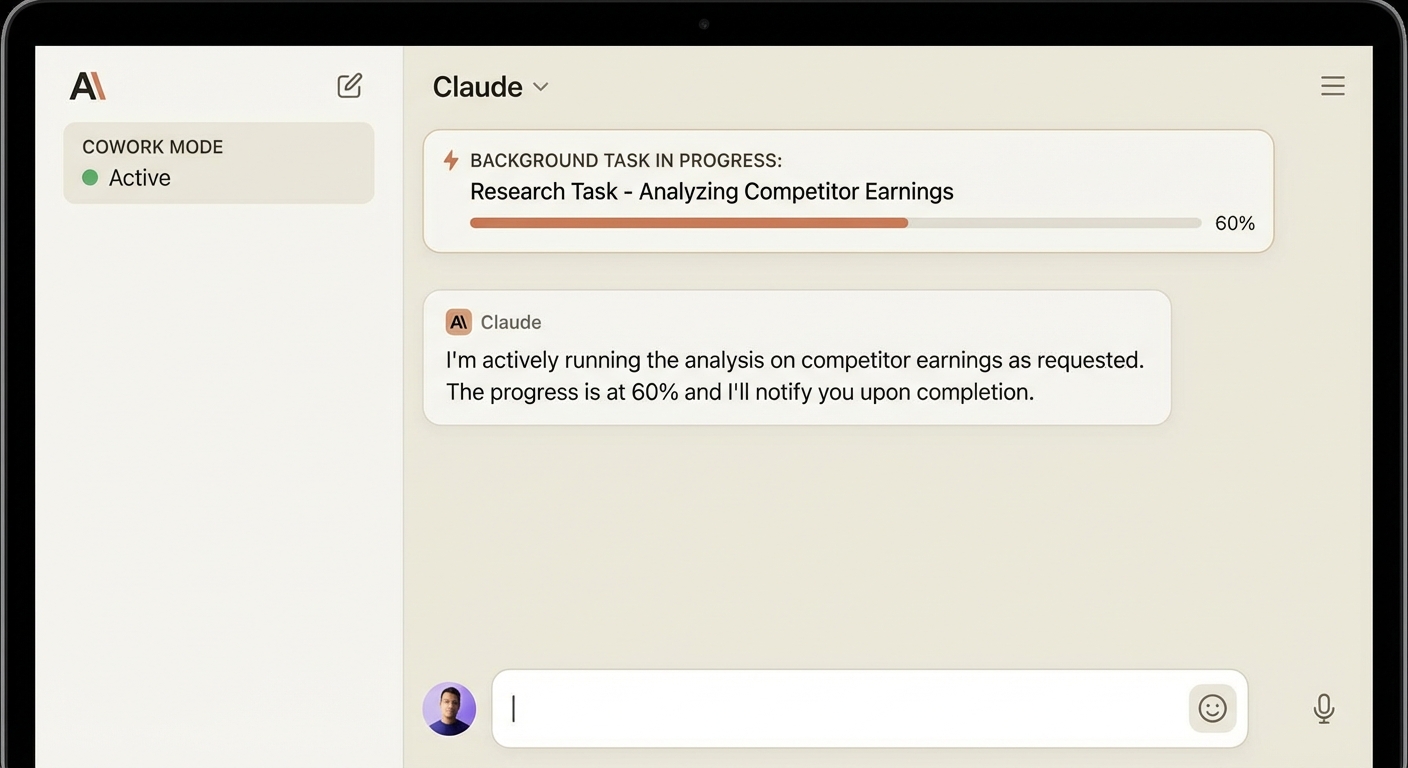1408x768 pixels.
Task: Disable Cowork Mode via its status panel
Action: click(219, 162)
